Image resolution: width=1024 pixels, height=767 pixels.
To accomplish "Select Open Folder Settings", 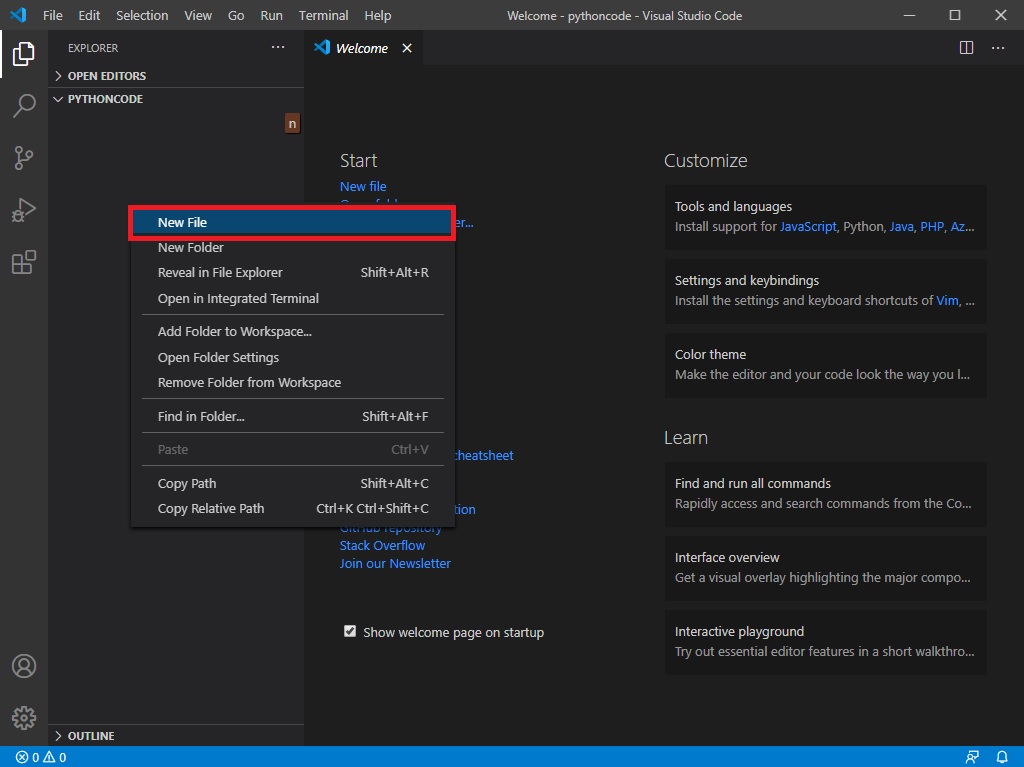I will (292, 357).
